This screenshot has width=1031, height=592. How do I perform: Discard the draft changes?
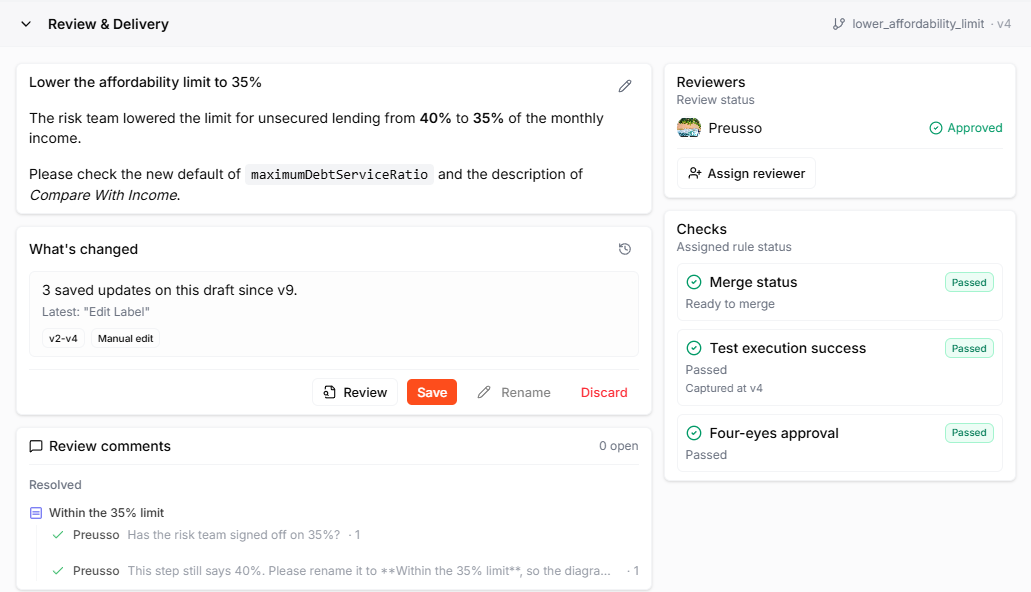click(604, 393)
